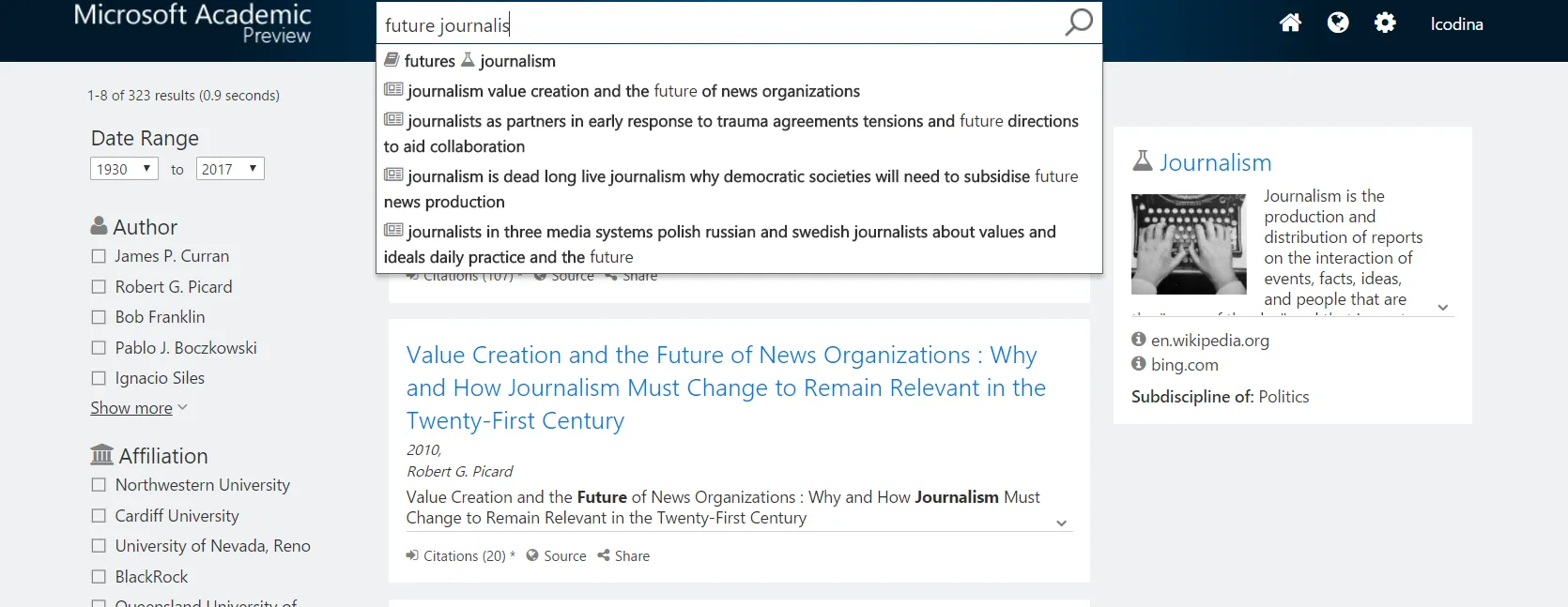The image size is (1568, 607).
Task: Open the 1930 start year dropdown
Action: [123, 169]
